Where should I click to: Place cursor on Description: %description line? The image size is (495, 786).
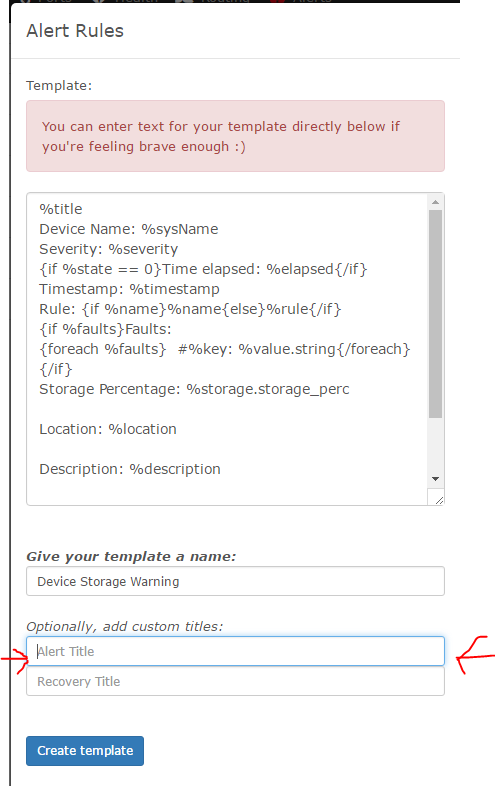point(130,469)
